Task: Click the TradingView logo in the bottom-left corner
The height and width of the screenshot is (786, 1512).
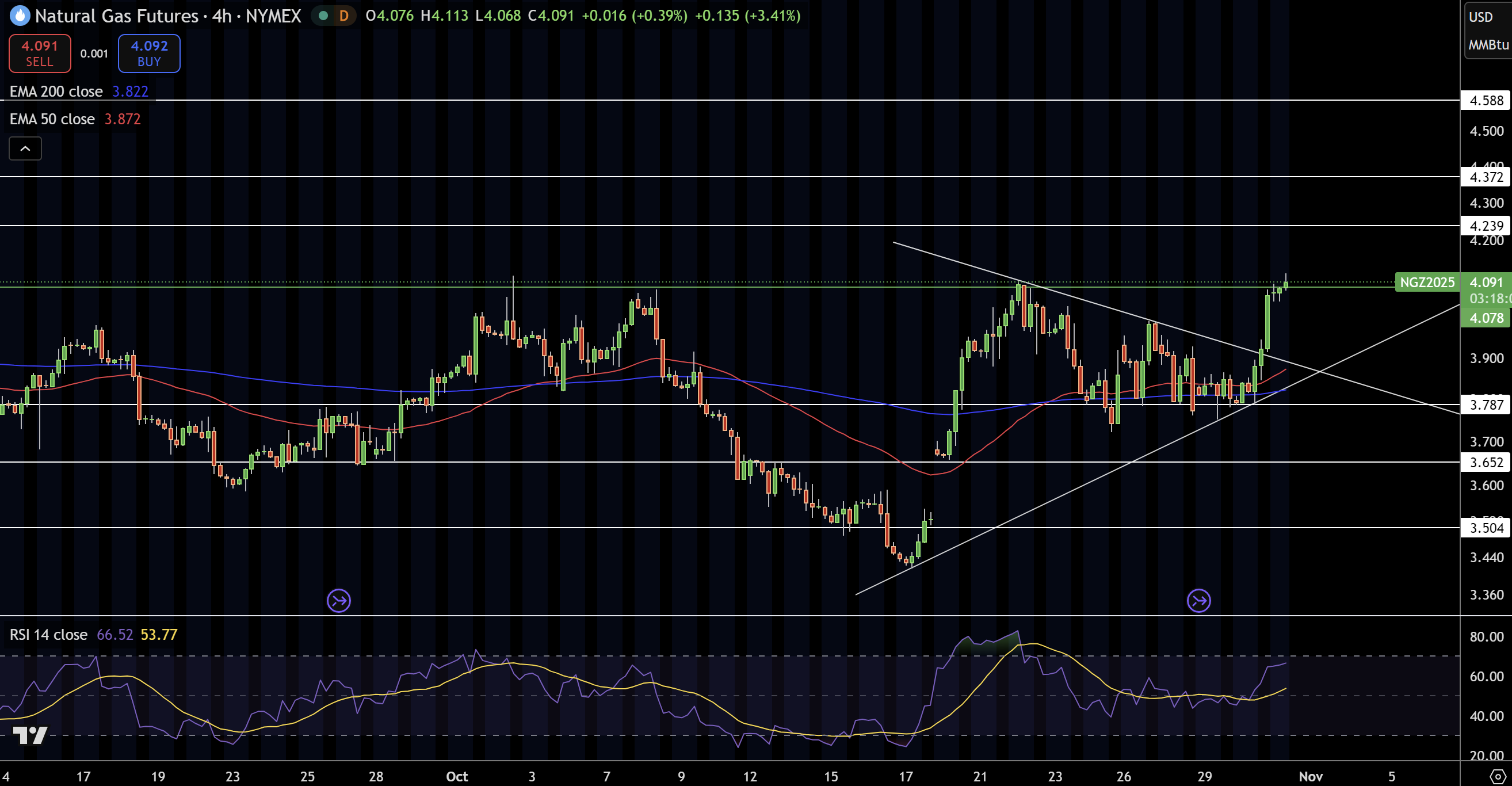Action: (x=30, y=735)
